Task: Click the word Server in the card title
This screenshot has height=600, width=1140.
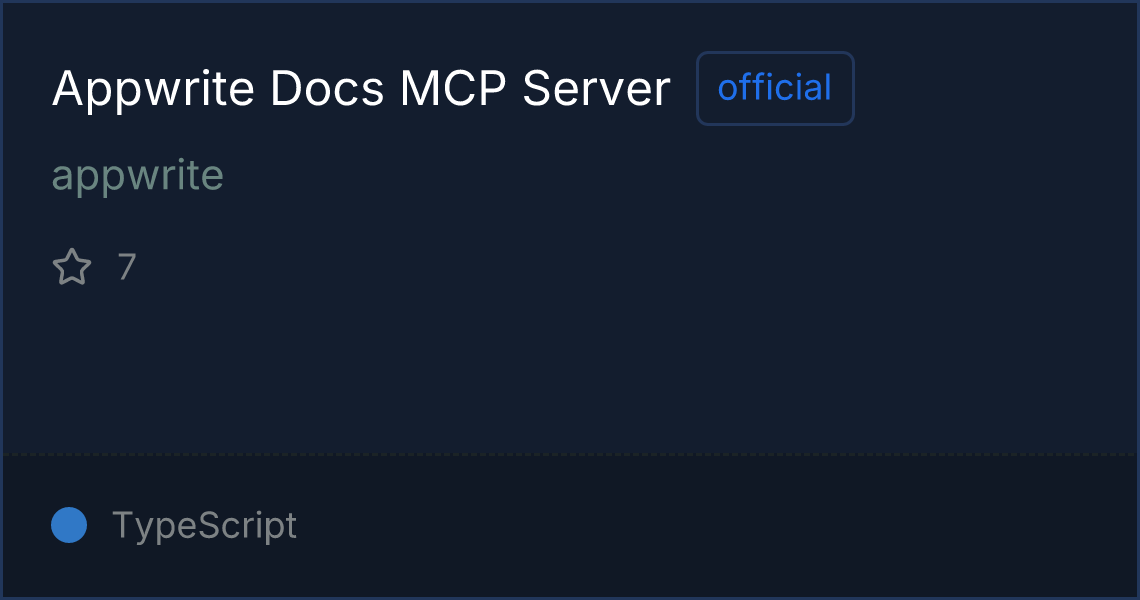Action: [x=596, y=89]
